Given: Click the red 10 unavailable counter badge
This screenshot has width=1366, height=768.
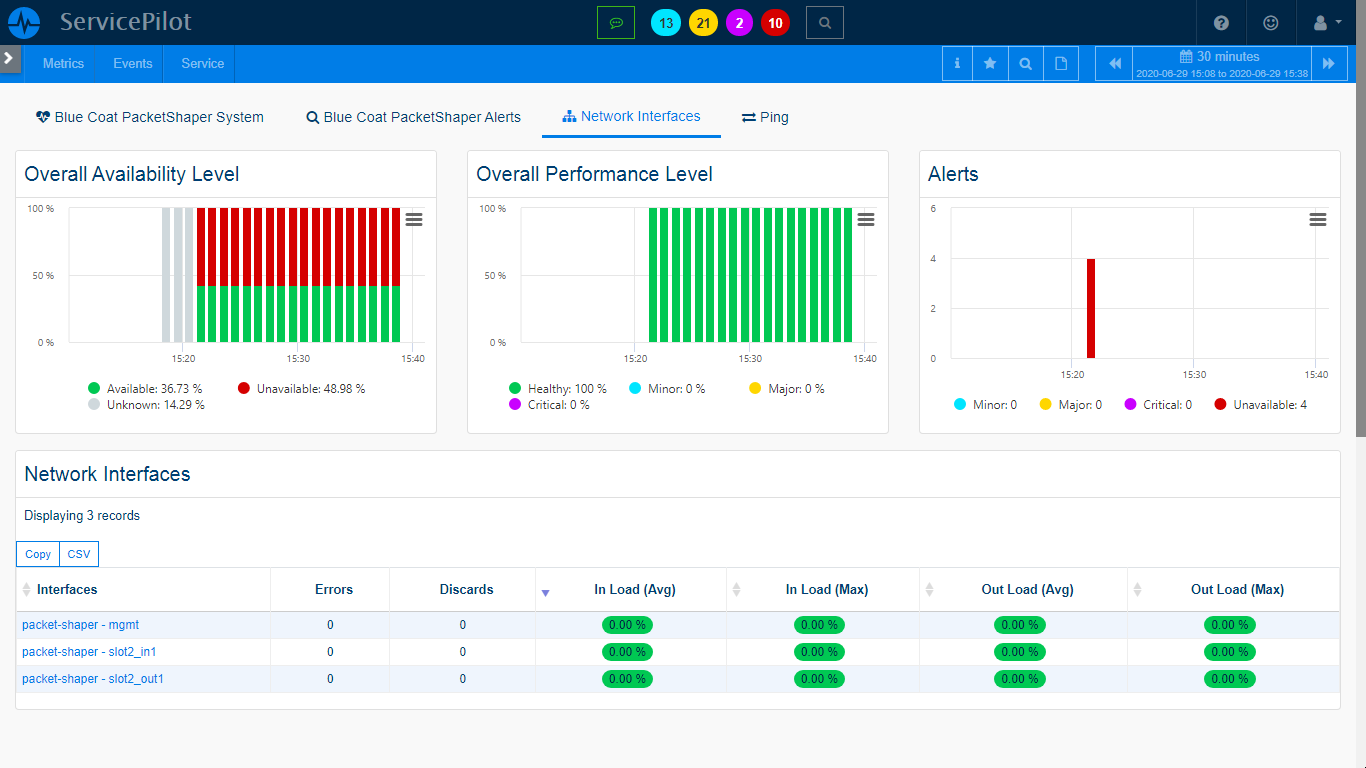Looking at the screenshot, I should coord(775,22).
